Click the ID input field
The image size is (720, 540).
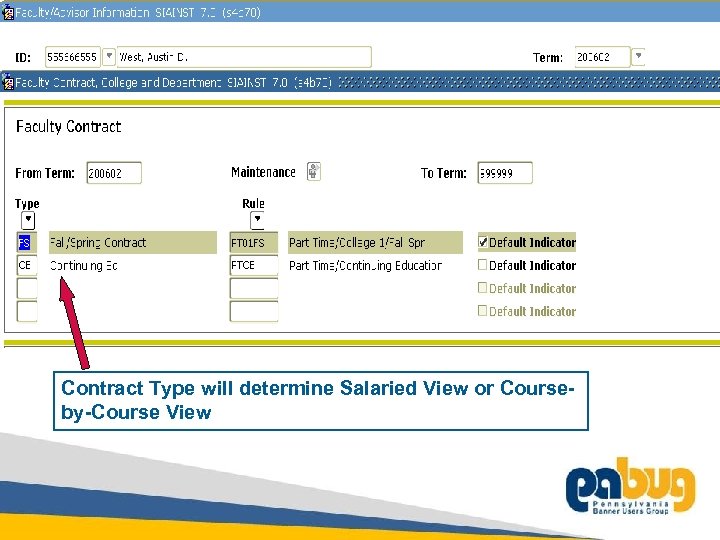click(73, 57)
